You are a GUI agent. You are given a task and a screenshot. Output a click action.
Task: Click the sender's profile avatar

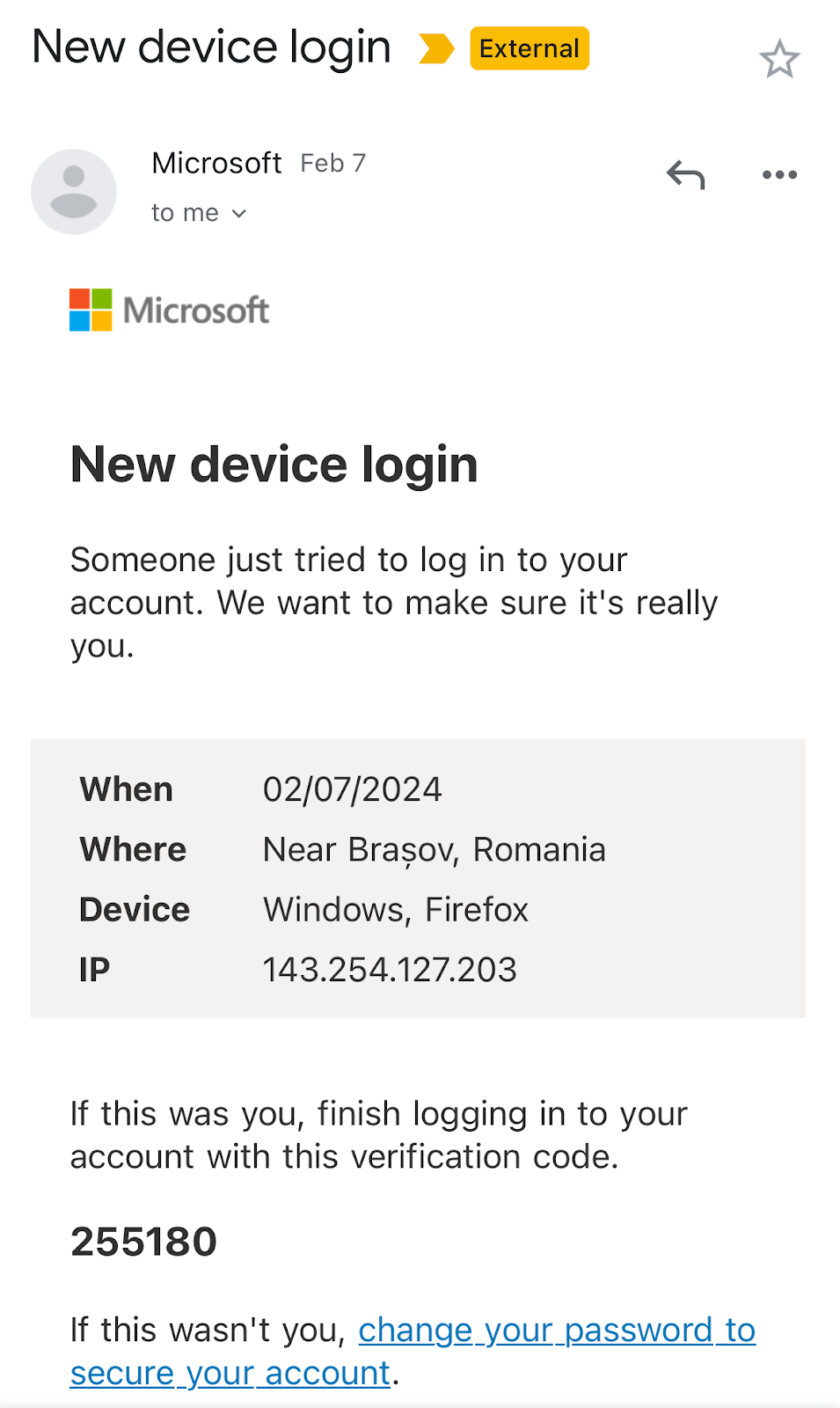(74, 191)
